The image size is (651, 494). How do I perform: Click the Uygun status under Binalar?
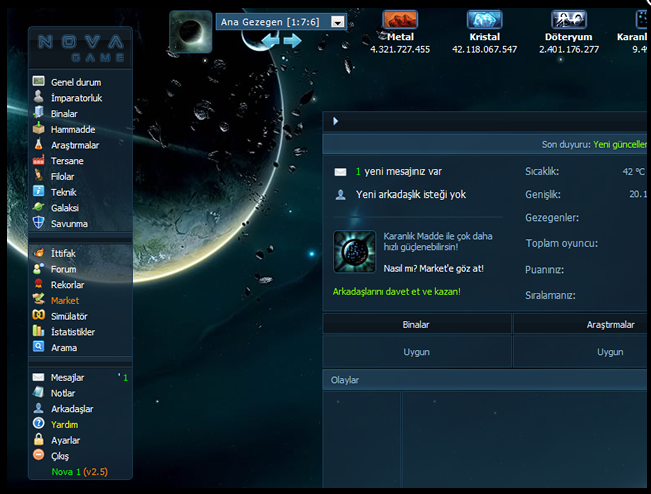tap(417, 352)
